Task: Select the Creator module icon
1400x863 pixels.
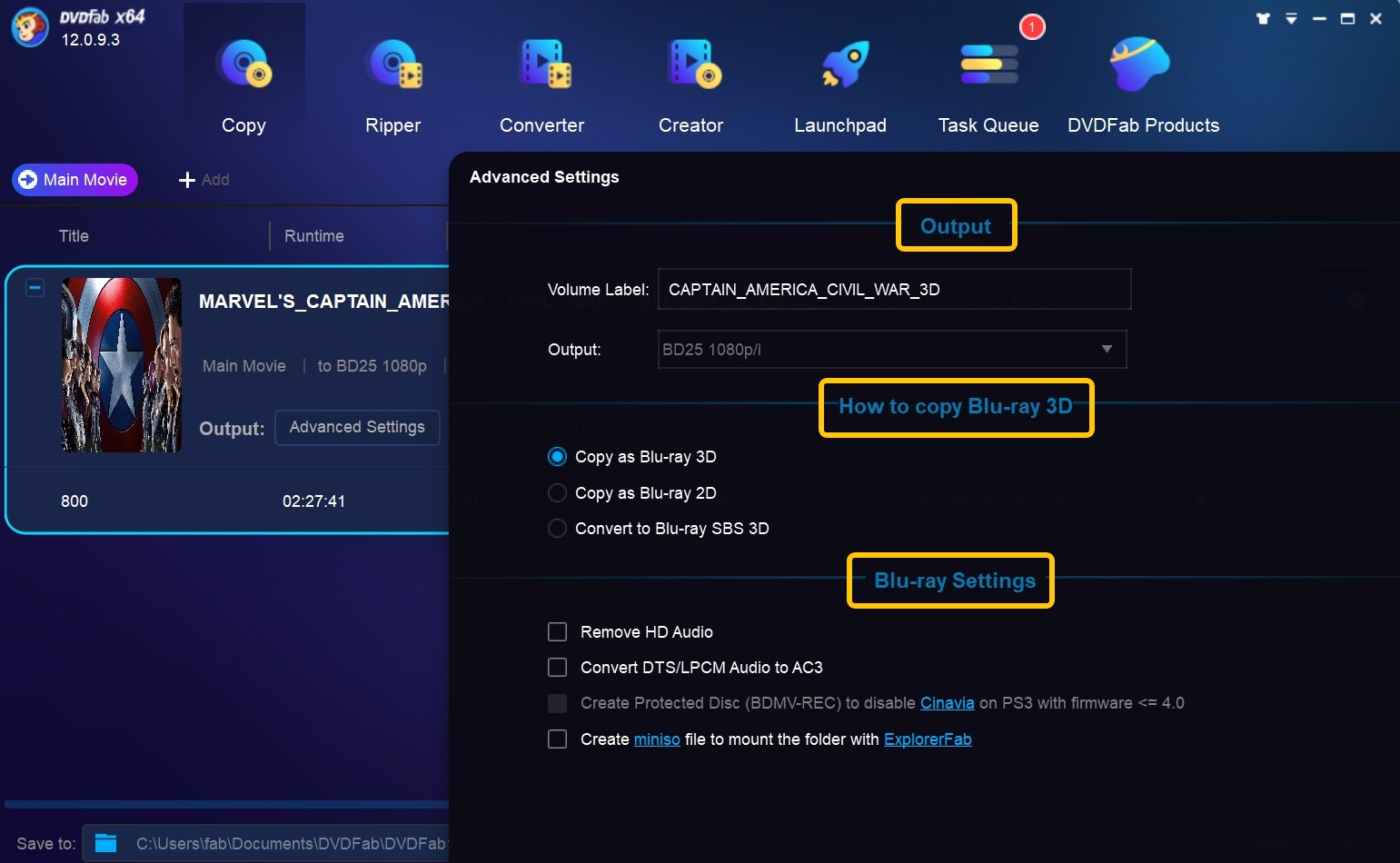Action: [x=691, y=65]
